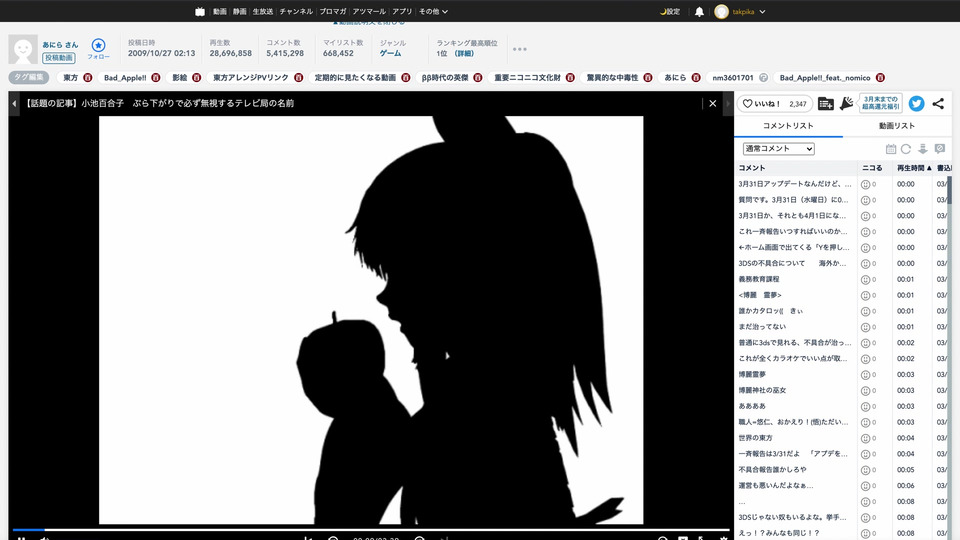Reload the comment list
This screenshot has width=960, height=540.
(x=906, y=149)
